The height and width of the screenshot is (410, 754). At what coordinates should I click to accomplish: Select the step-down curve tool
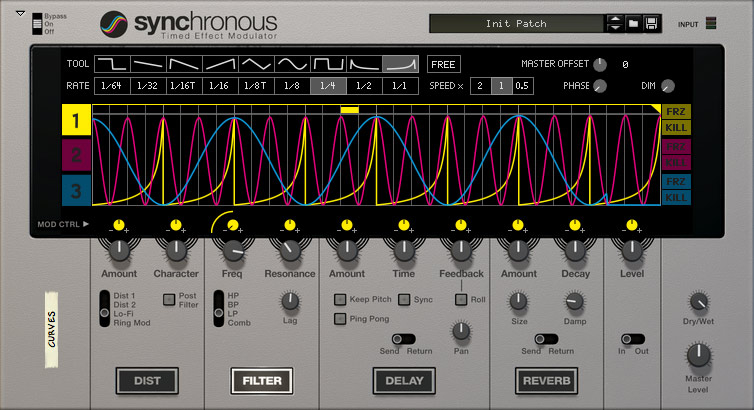pos(113,64)
